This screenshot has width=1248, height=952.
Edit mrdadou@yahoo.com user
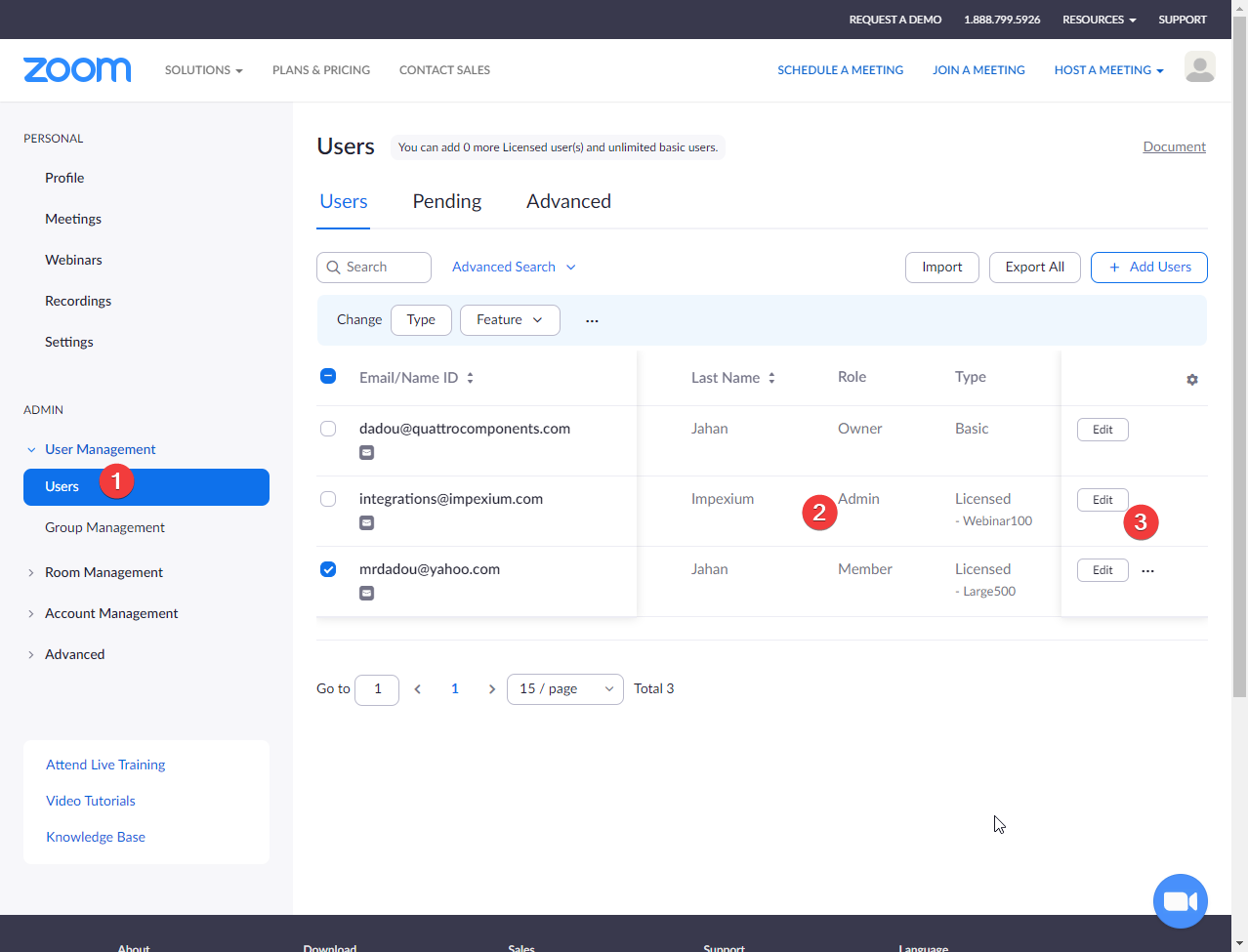click(x=1102, y=570)
